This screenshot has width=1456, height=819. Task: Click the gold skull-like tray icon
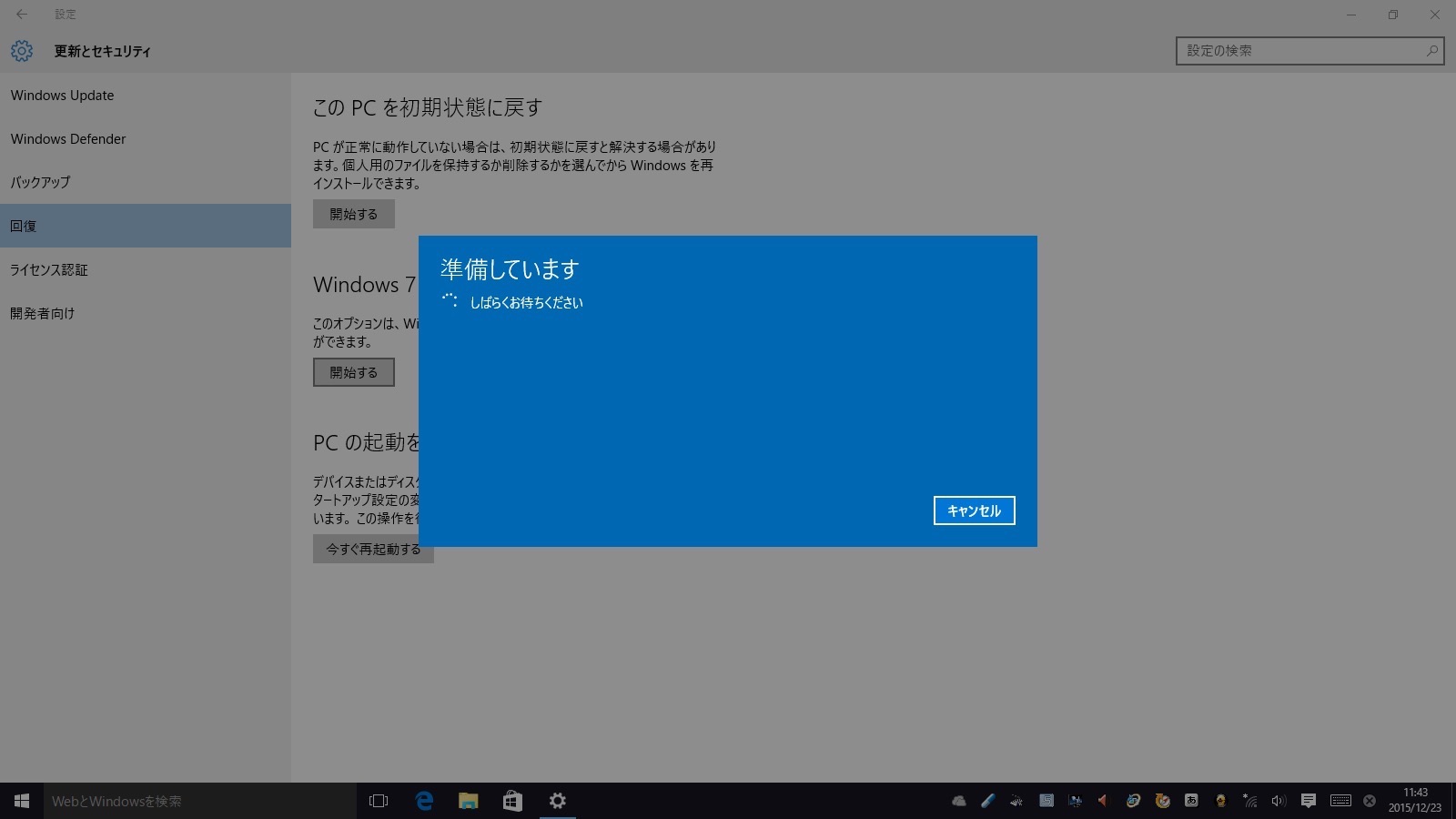click(1220, 801)
